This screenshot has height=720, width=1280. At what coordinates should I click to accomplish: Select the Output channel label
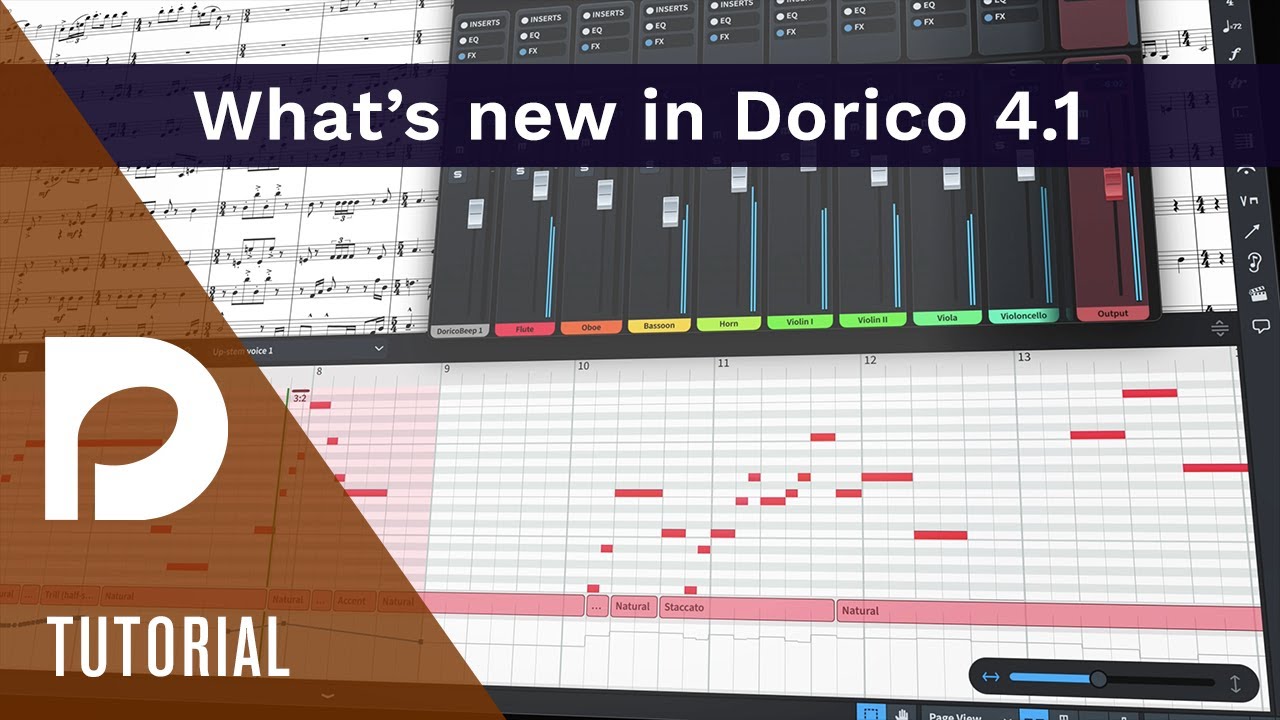1112,313
